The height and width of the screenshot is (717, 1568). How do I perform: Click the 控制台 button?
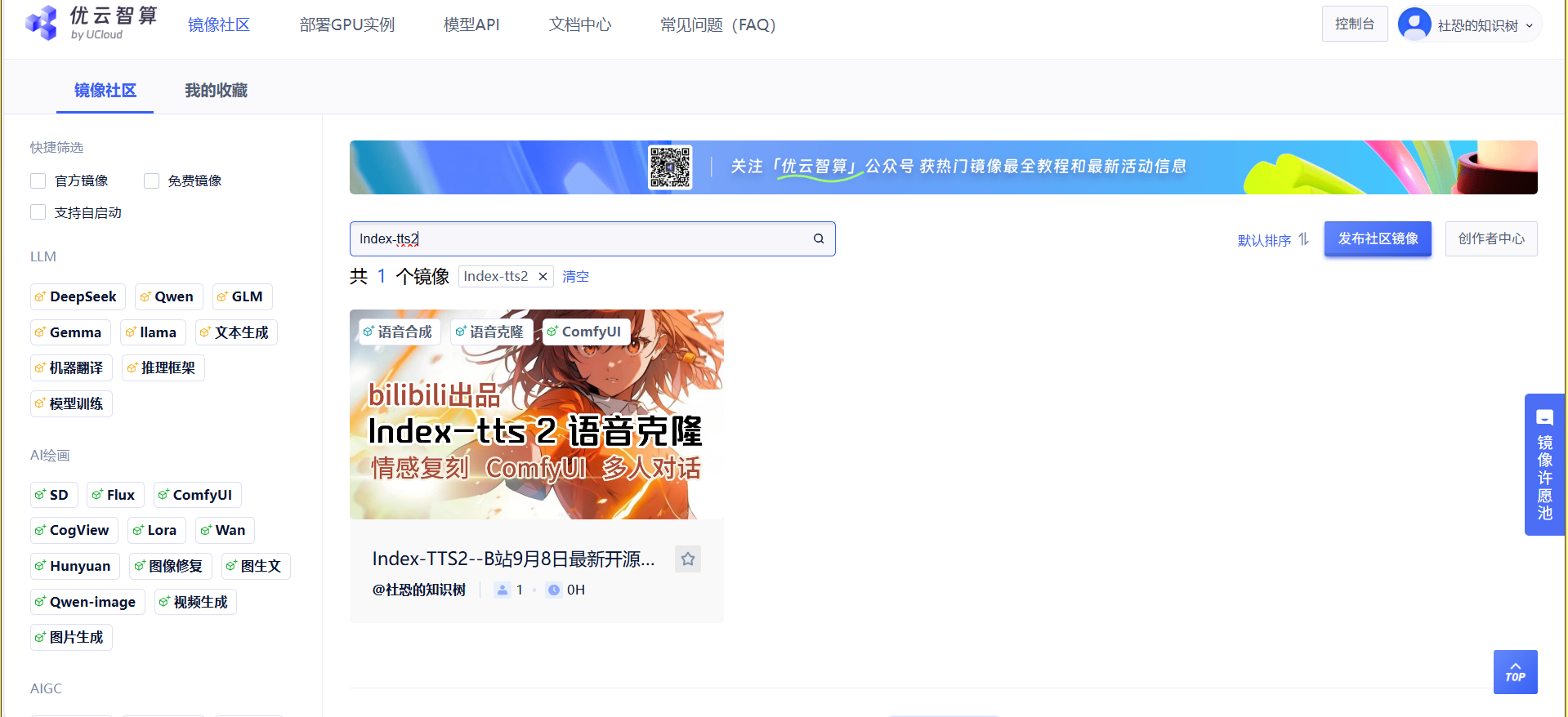(x=1355, y=24)
